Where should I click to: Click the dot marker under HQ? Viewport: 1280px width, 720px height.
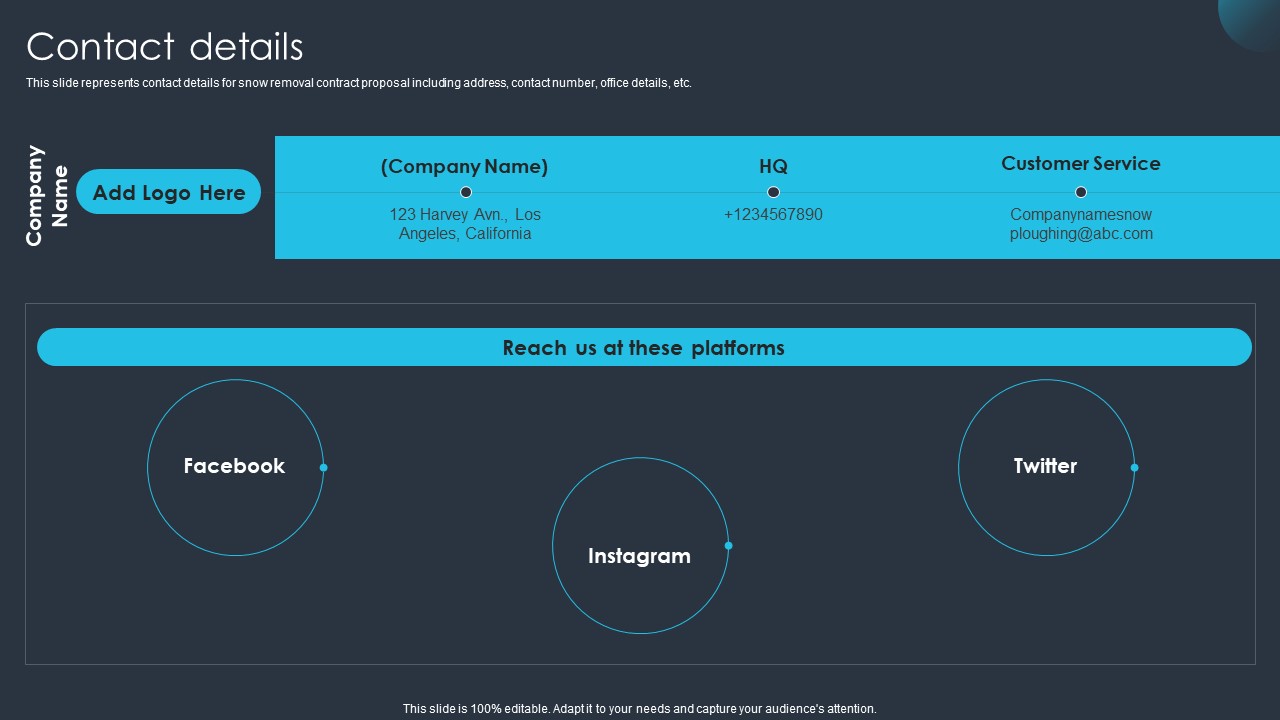(773, 192)
